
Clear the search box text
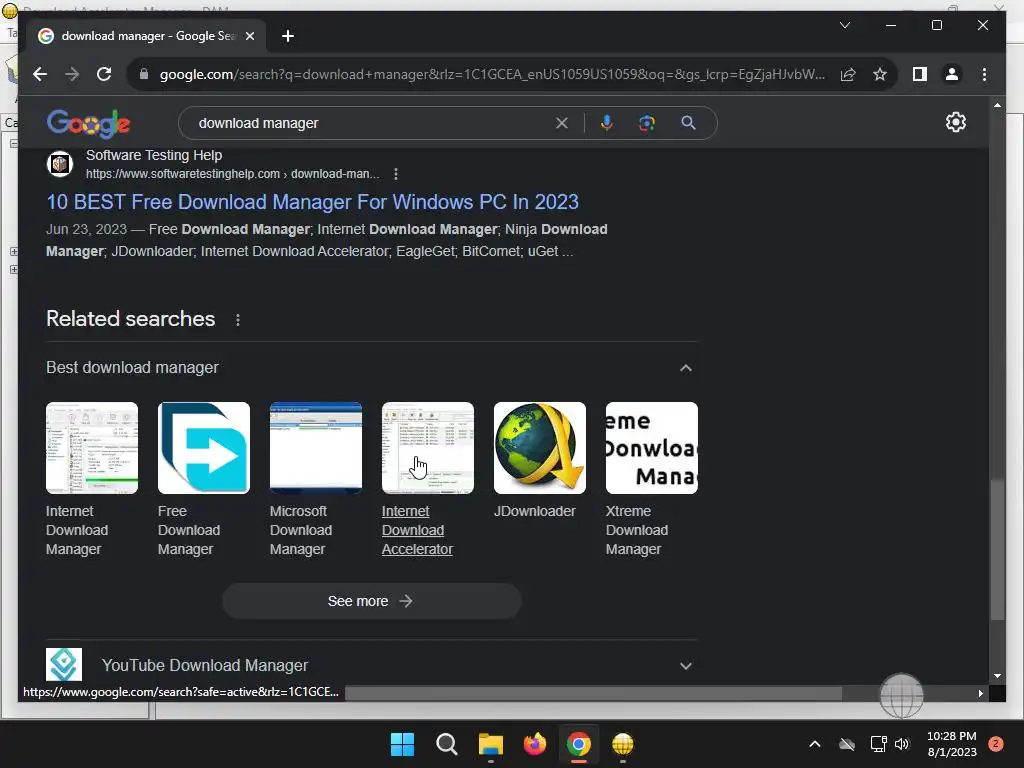562,123
